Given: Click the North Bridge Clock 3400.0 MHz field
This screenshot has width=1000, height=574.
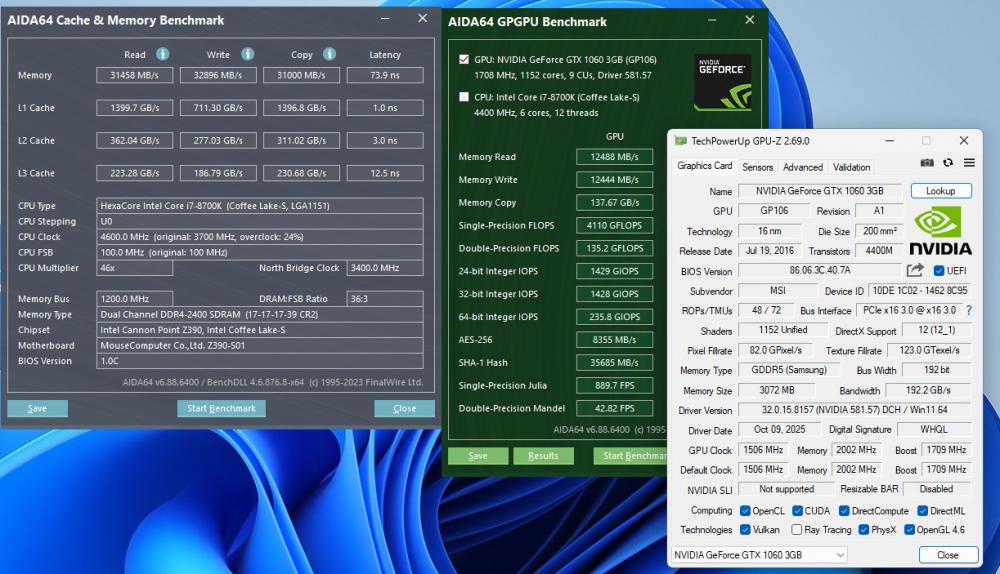Looking at the screenshot, I should click(385, 268).
